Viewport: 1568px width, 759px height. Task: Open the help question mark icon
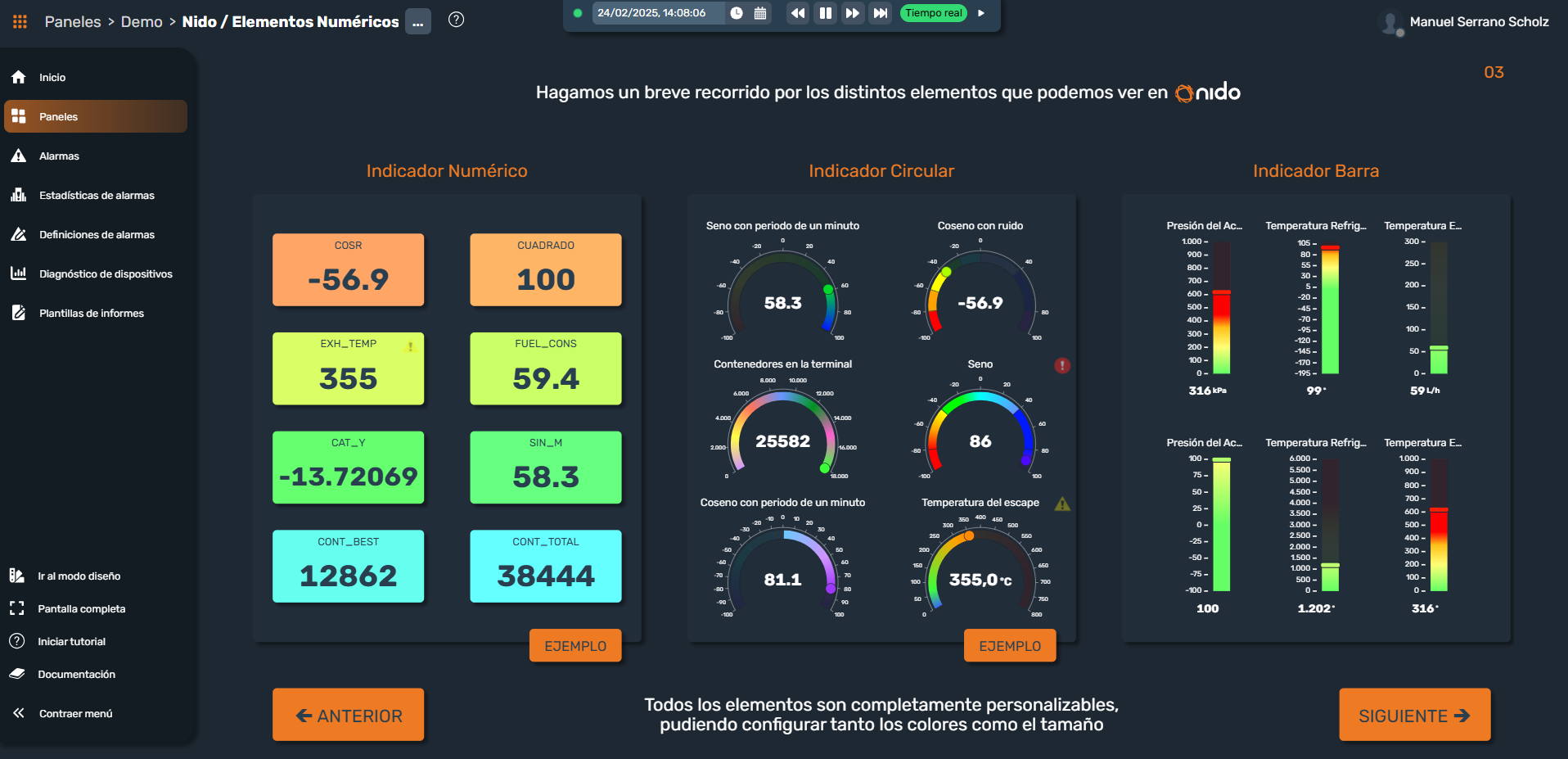pyautogui.click(x=457, y=20)
